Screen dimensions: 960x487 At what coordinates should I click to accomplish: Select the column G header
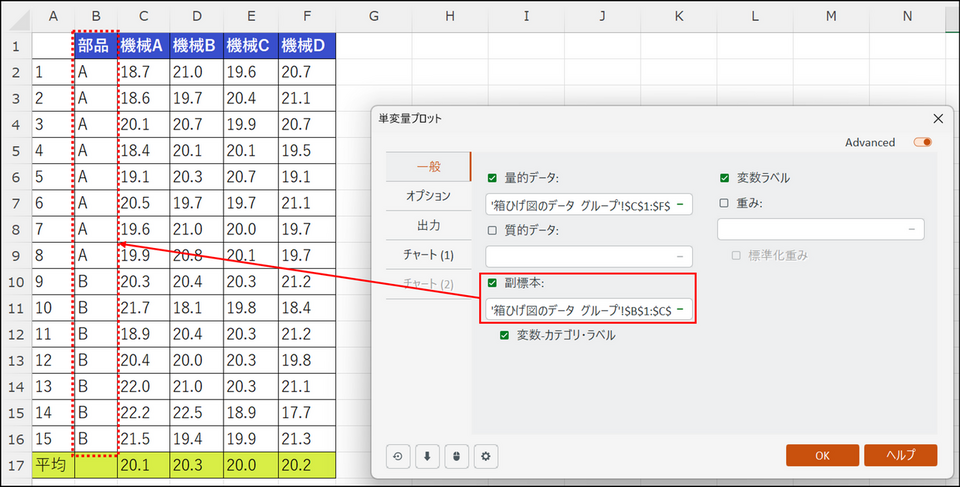click(x=372, y=17)
